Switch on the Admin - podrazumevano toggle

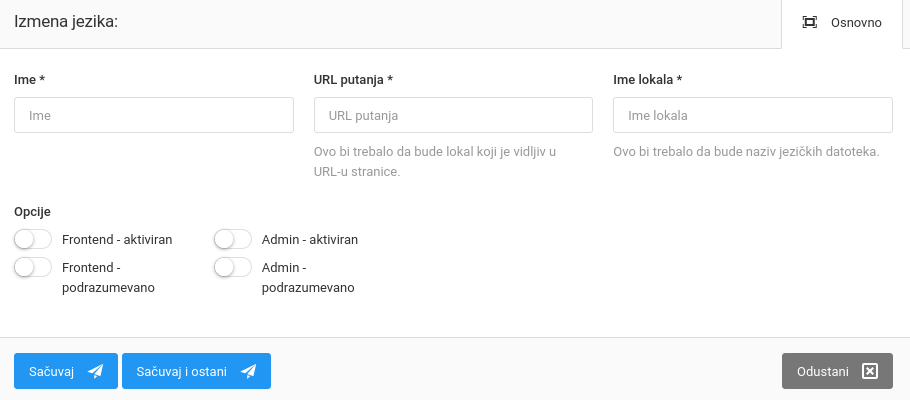click(x=232, y=267)
